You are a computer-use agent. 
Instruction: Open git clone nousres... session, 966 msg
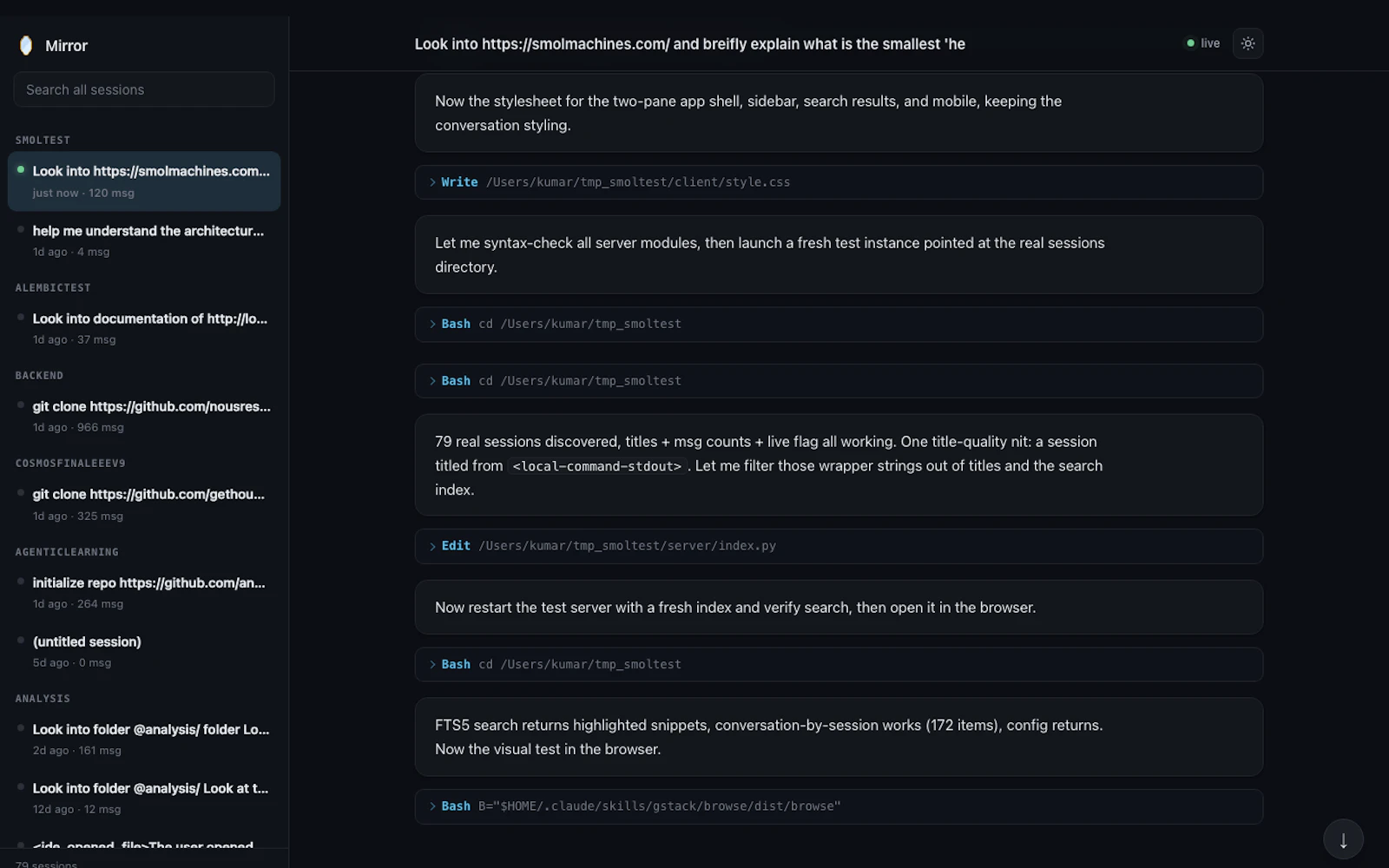144,416
